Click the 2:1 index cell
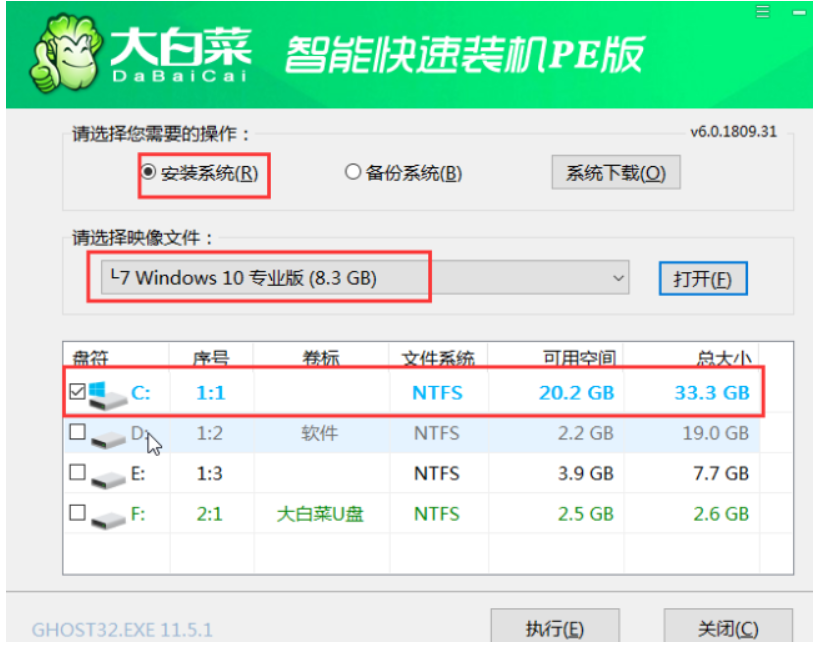The width and height of the screenshot is (818, 669). point(210,514)
